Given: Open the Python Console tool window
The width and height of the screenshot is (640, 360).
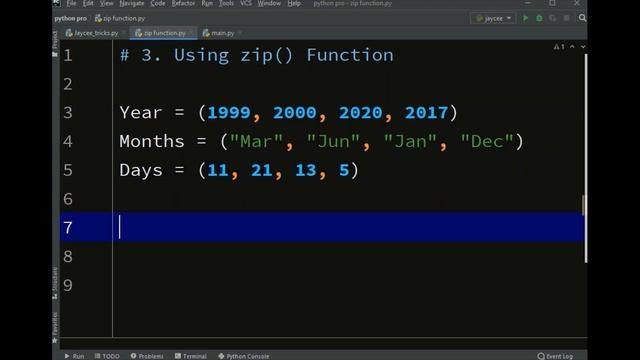Looking at the screenshot, I should [x=244, y=356].
